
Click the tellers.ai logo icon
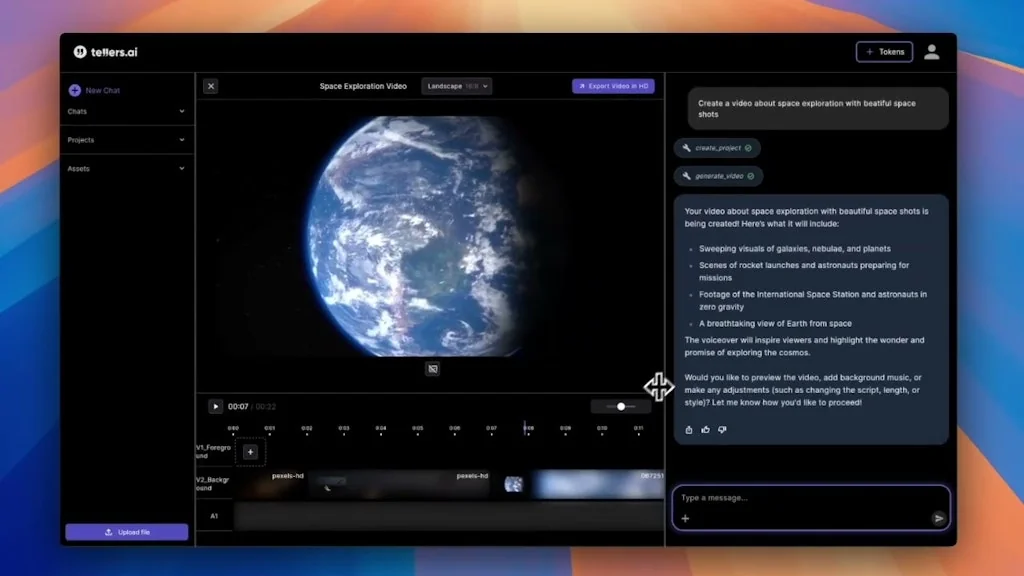[77, 51]
